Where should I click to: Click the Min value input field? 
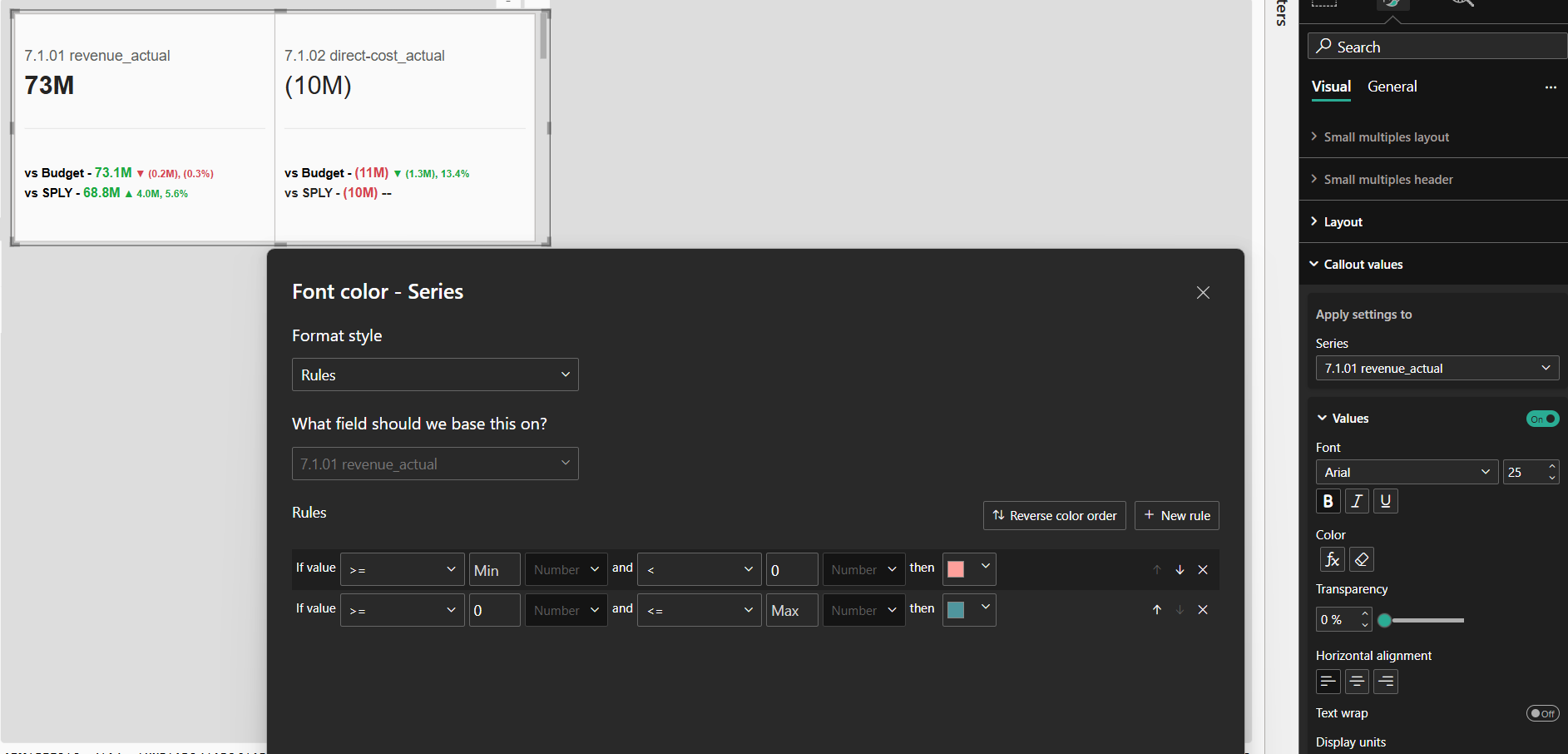(x=495, y=570)
